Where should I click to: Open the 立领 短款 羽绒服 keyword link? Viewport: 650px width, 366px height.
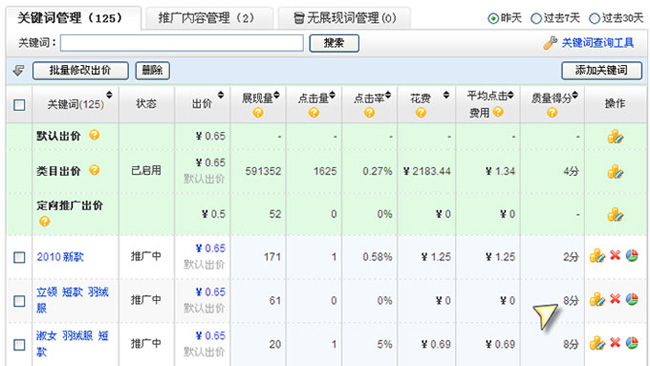point(73,300)
